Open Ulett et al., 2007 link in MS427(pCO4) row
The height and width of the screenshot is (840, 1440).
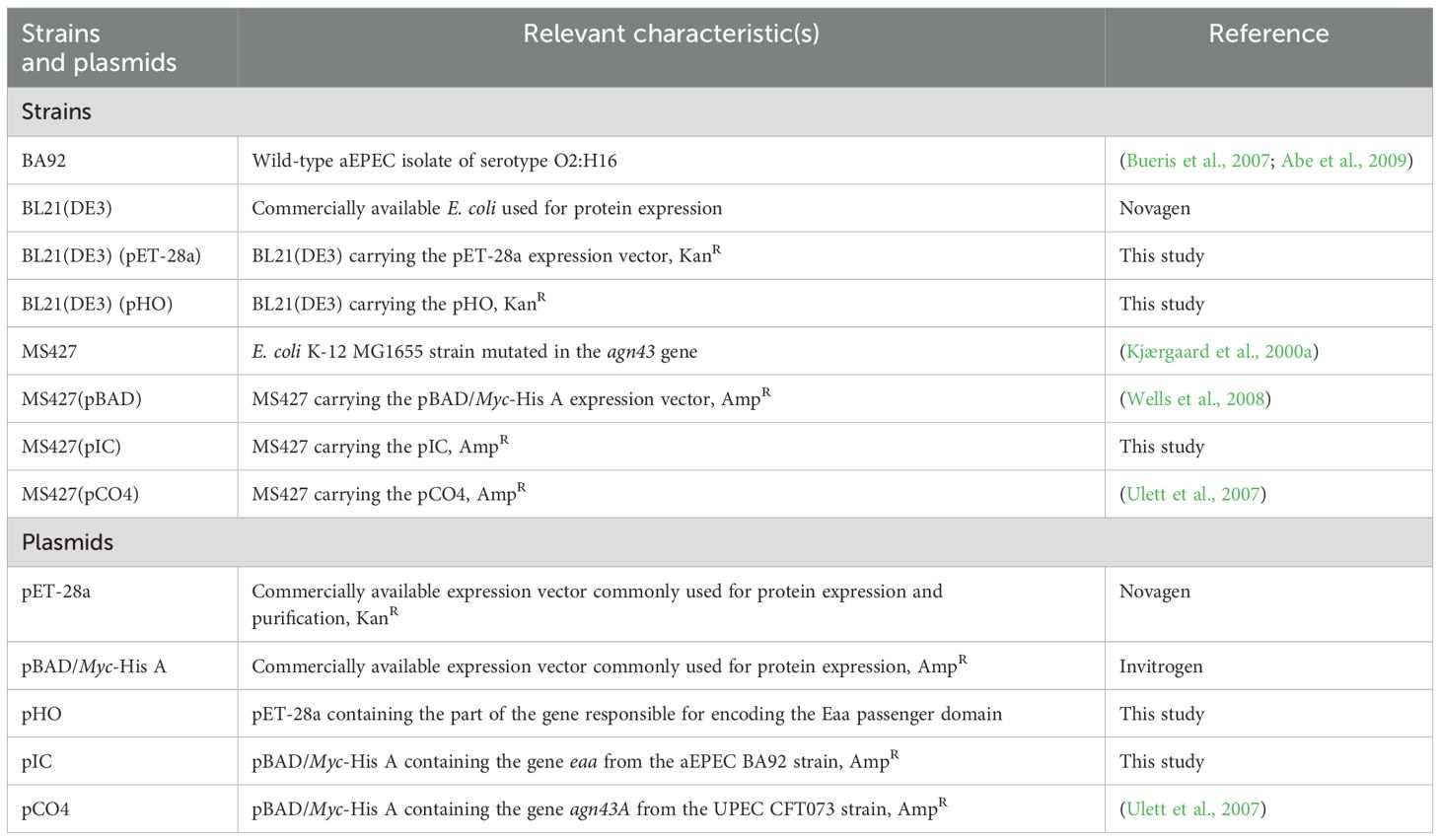pyautogui.click(x=1192, y=494)
